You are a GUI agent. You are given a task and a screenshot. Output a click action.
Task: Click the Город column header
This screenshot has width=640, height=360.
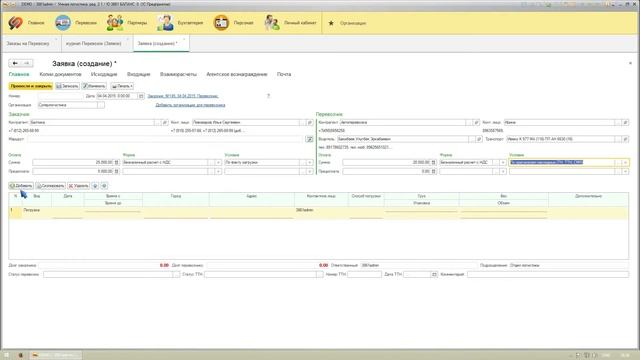(x=176, y=196)
